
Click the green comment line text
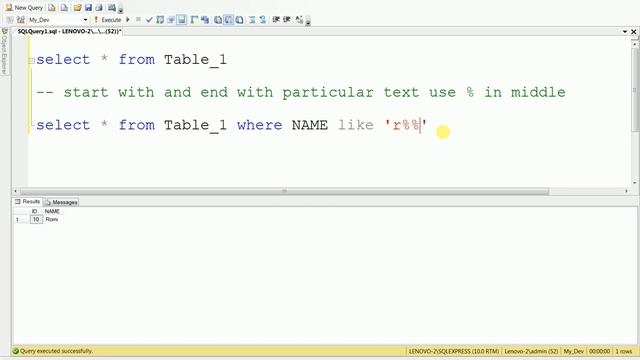301,92
